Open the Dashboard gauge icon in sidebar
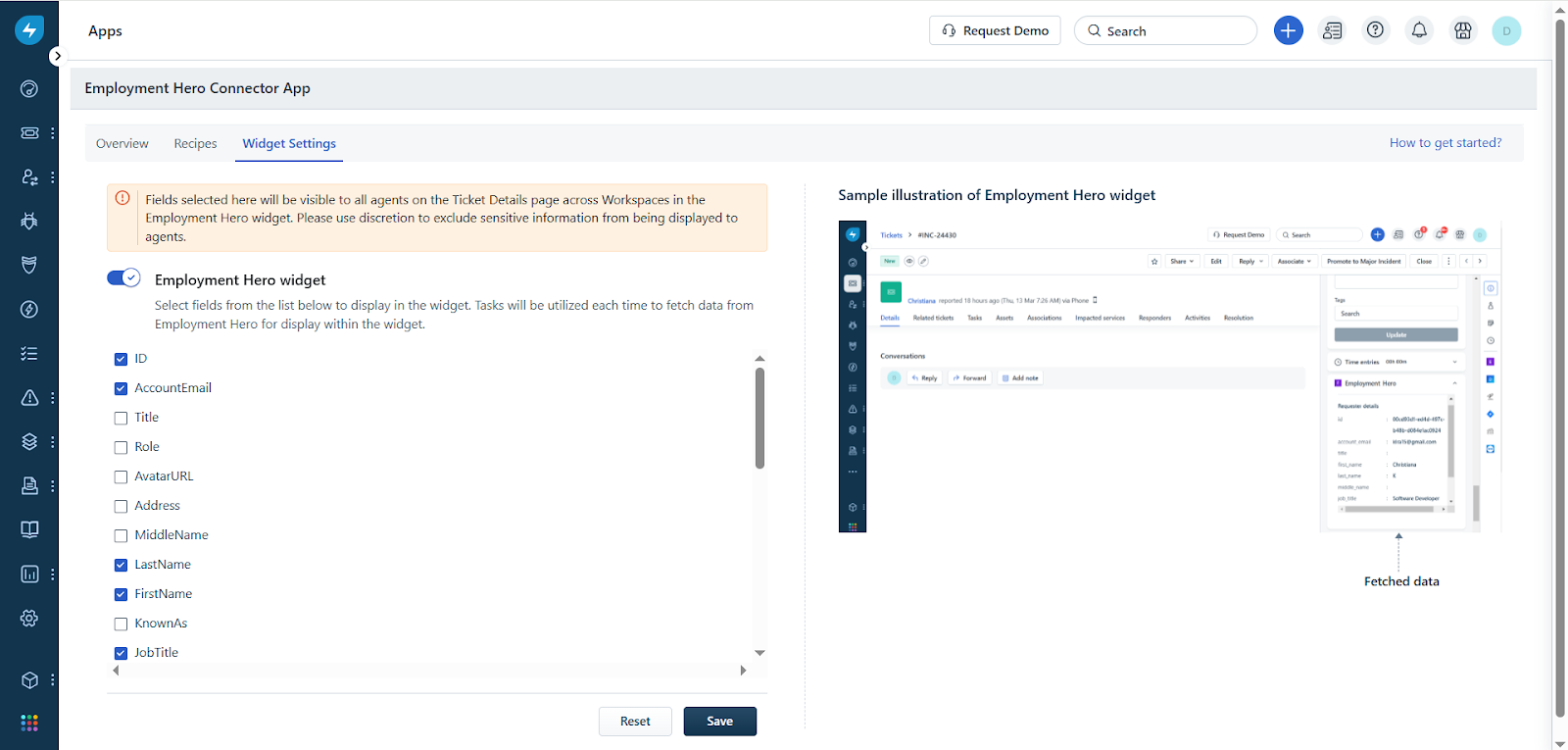1568x750 pixels. pyautogui.click(x=29, y=89)
